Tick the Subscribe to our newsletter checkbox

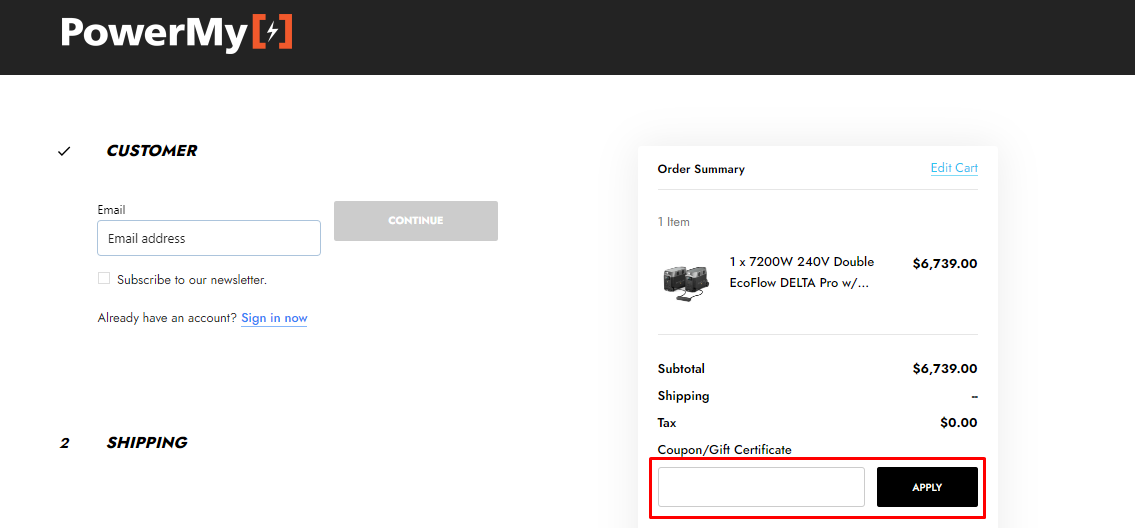(x=104, y=278)
